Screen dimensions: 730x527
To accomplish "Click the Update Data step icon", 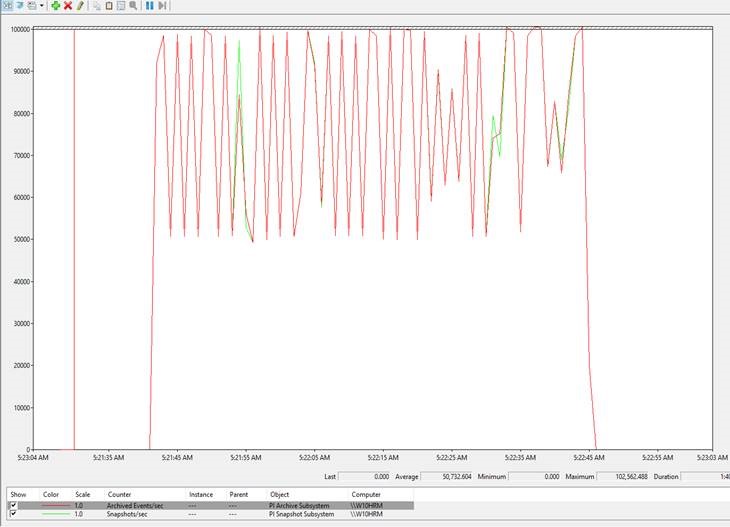I will pos(162,5).
